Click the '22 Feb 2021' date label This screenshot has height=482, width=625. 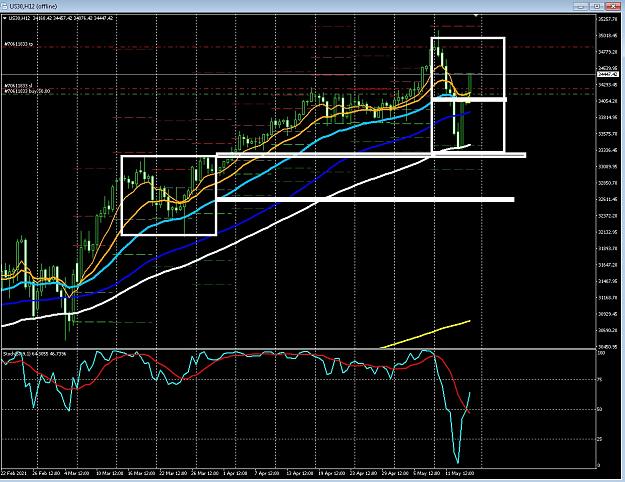pos(14,473)
